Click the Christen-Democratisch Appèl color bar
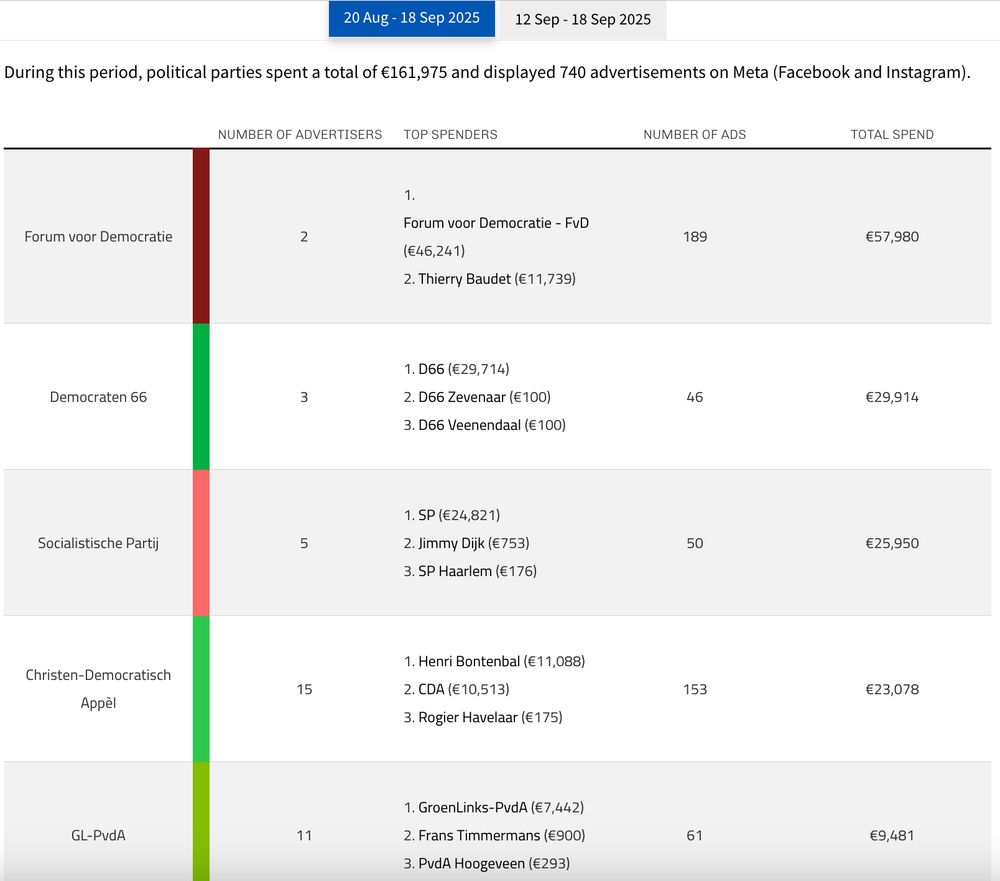 coord(201,689)
